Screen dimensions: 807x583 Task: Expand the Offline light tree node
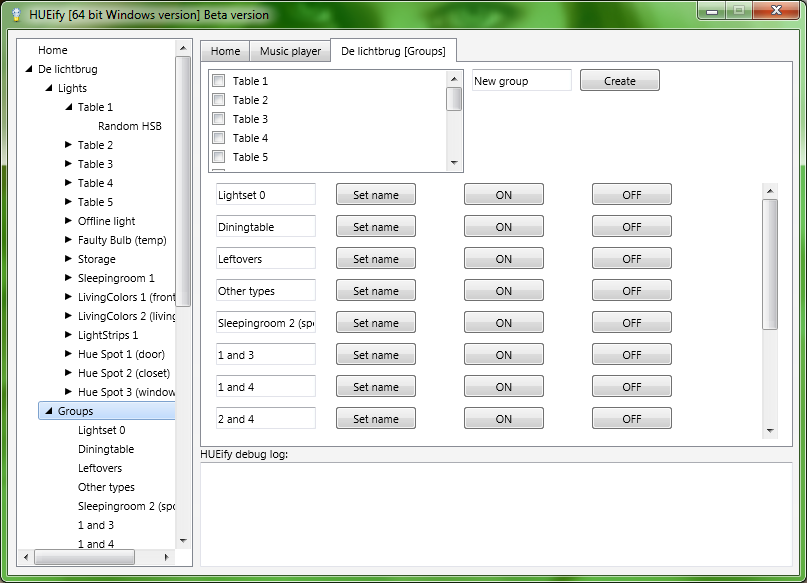tap(68, 221)
